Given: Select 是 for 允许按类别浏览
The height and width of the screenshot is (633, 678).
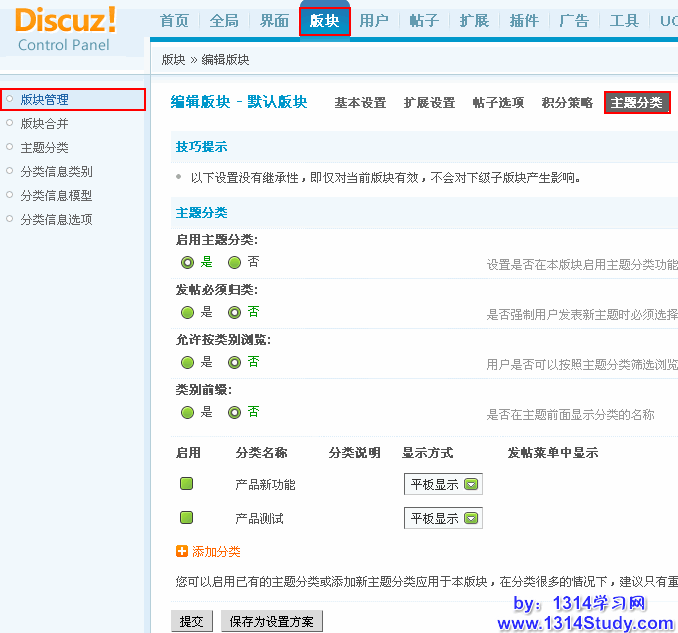Looking at the screenshot, I should [187, 362].
